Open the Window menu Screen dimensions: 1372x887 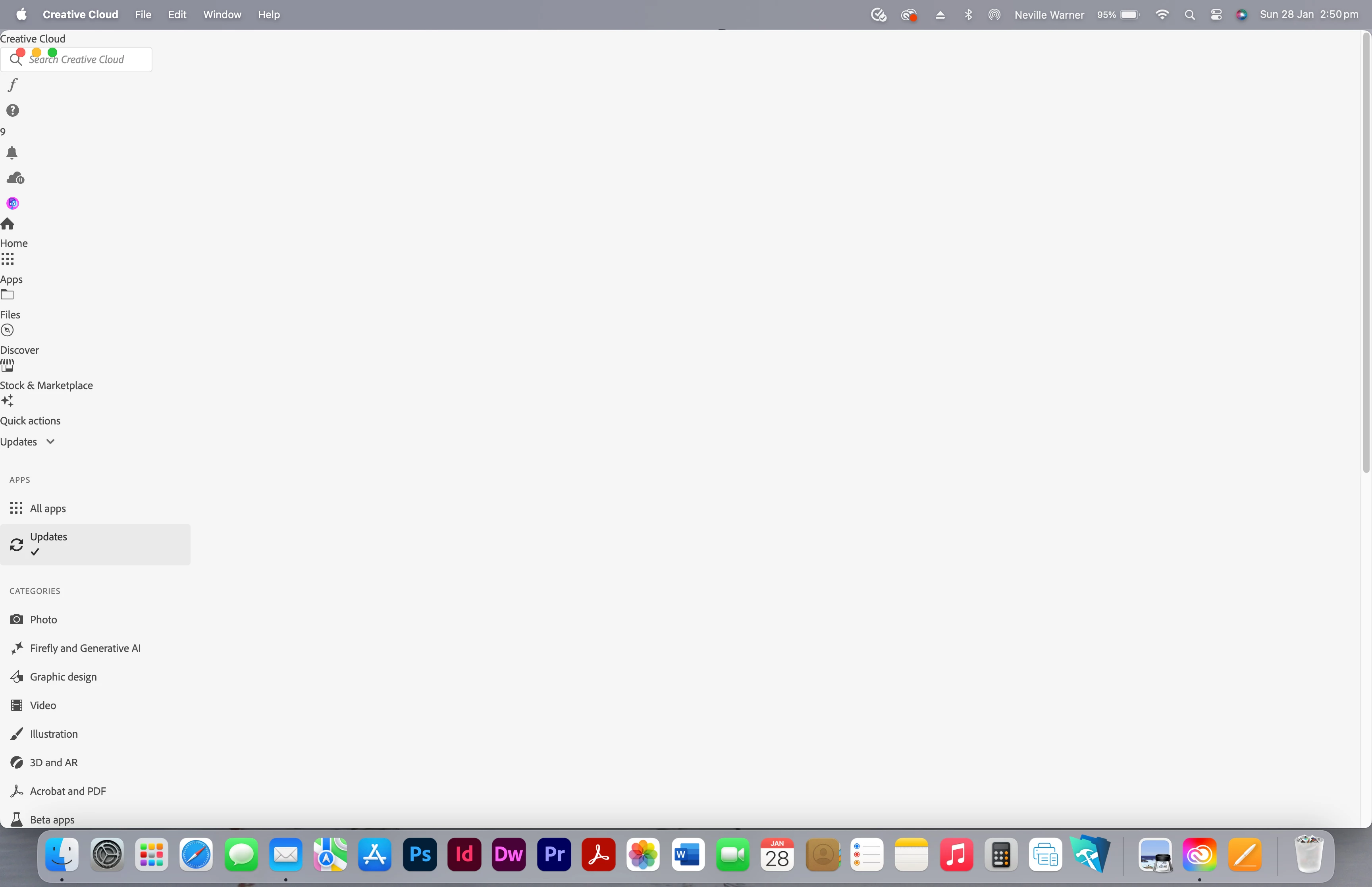coord(222,14)
